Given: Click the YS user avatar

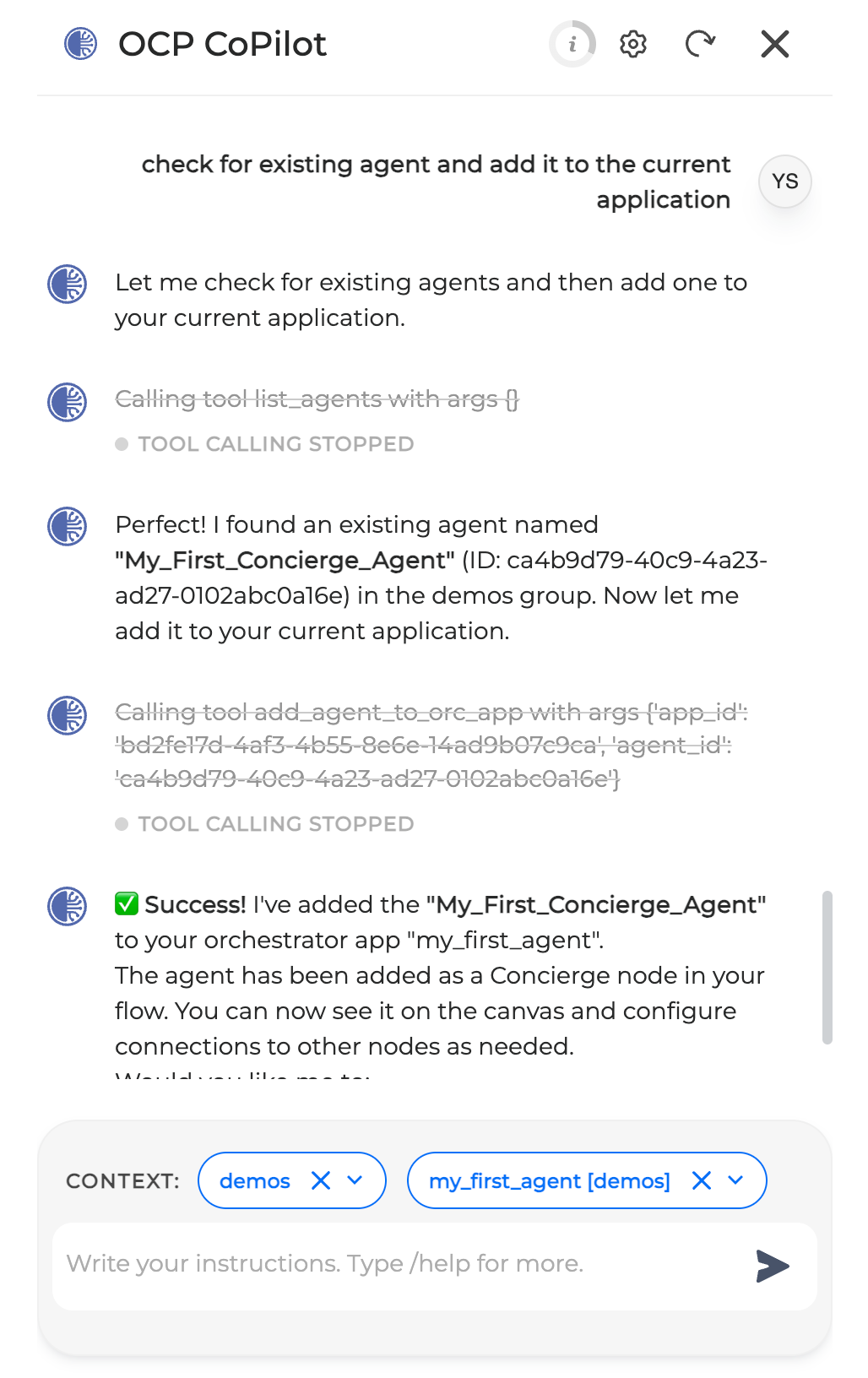Looking at the screenshot, I should pyautogui.click(x=784, y=182).
